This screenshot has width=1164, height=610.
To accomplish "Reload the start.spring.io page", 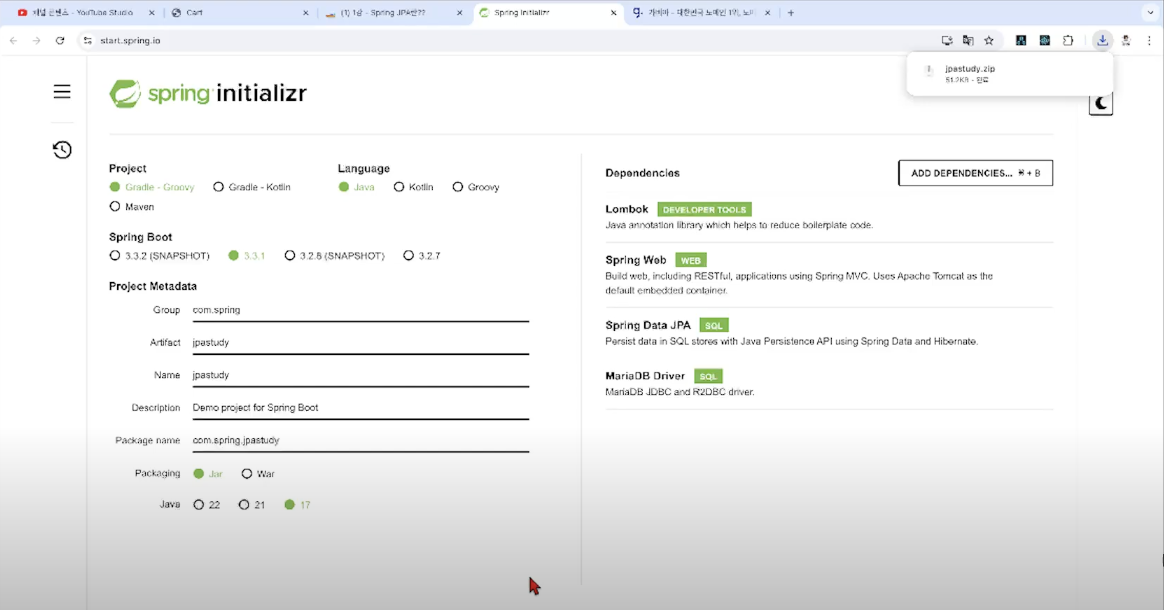I will [x=60, y=41].
